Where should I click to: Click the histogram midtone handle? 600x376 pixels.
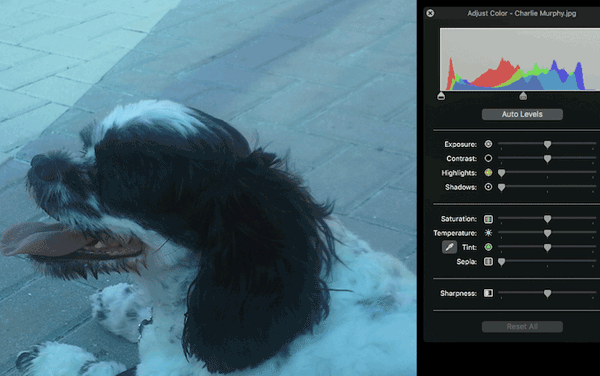click(x=523, y=96)
